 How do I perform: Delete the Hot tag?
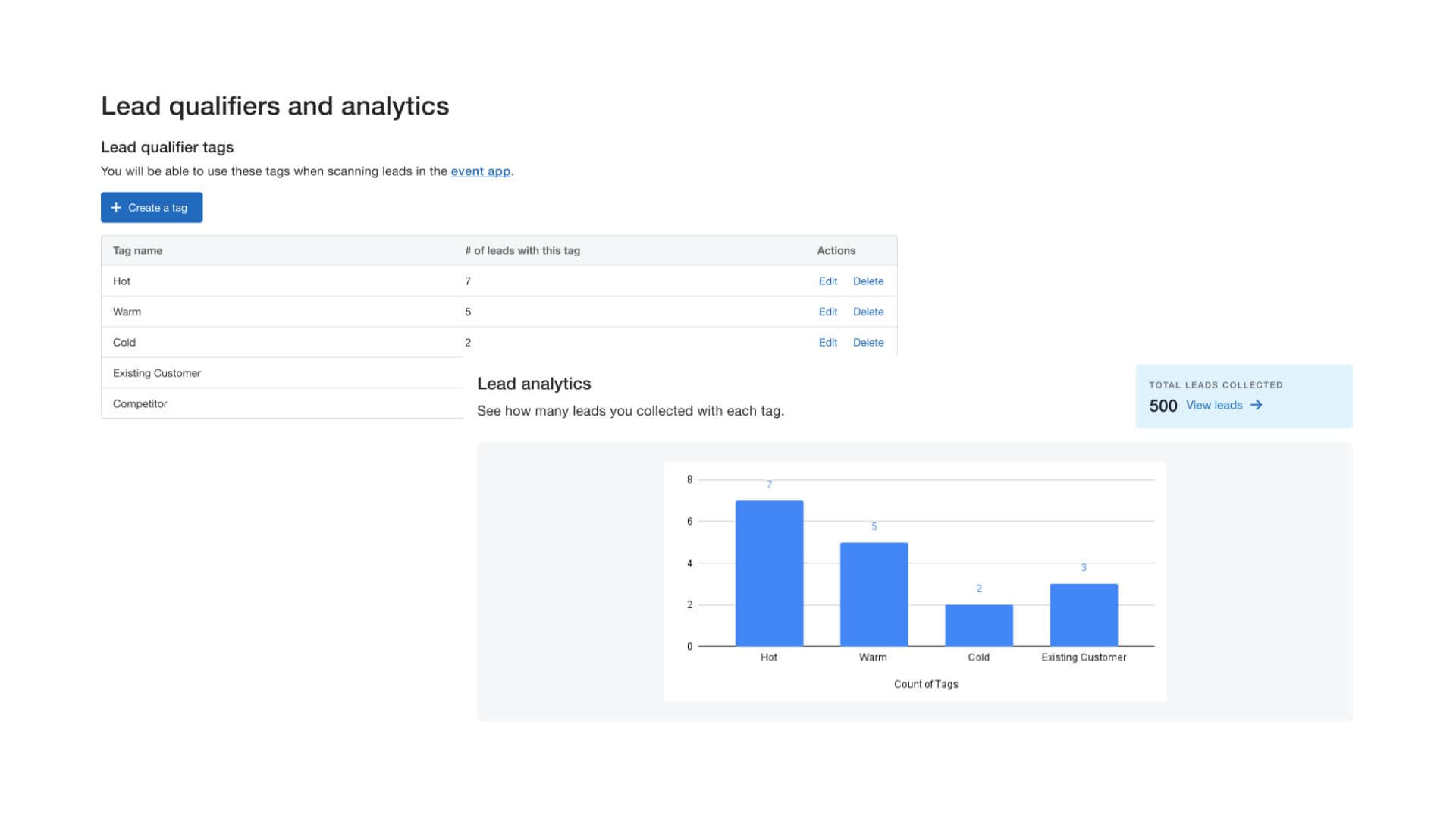point(868,281)
